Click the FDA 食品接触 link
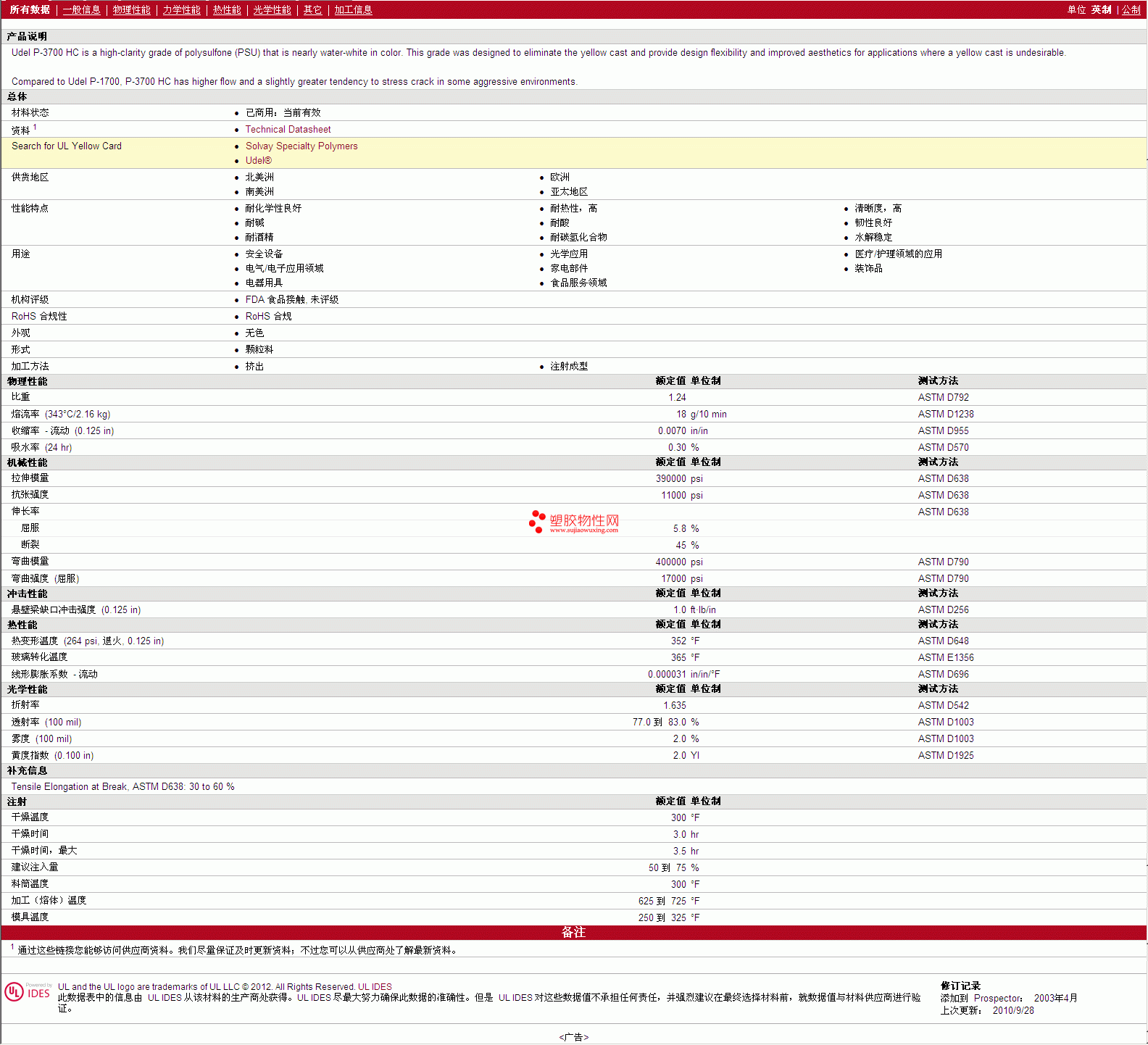This screenshot has height=1045, width=1148. point(292,299)
